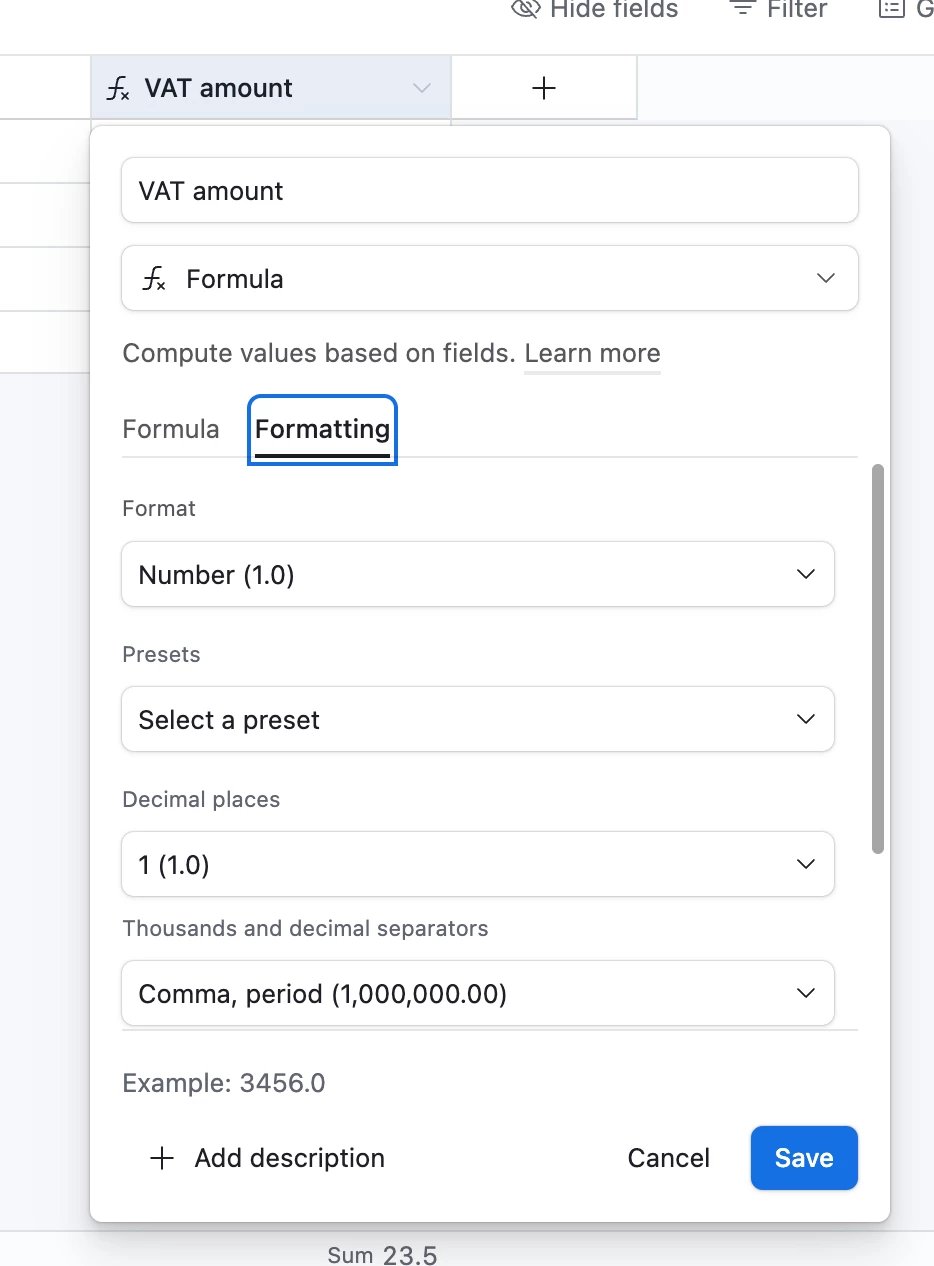Click formula icon in VAT amount header
This screenshot has height=1266, width=934.
[x=118, y=89]
